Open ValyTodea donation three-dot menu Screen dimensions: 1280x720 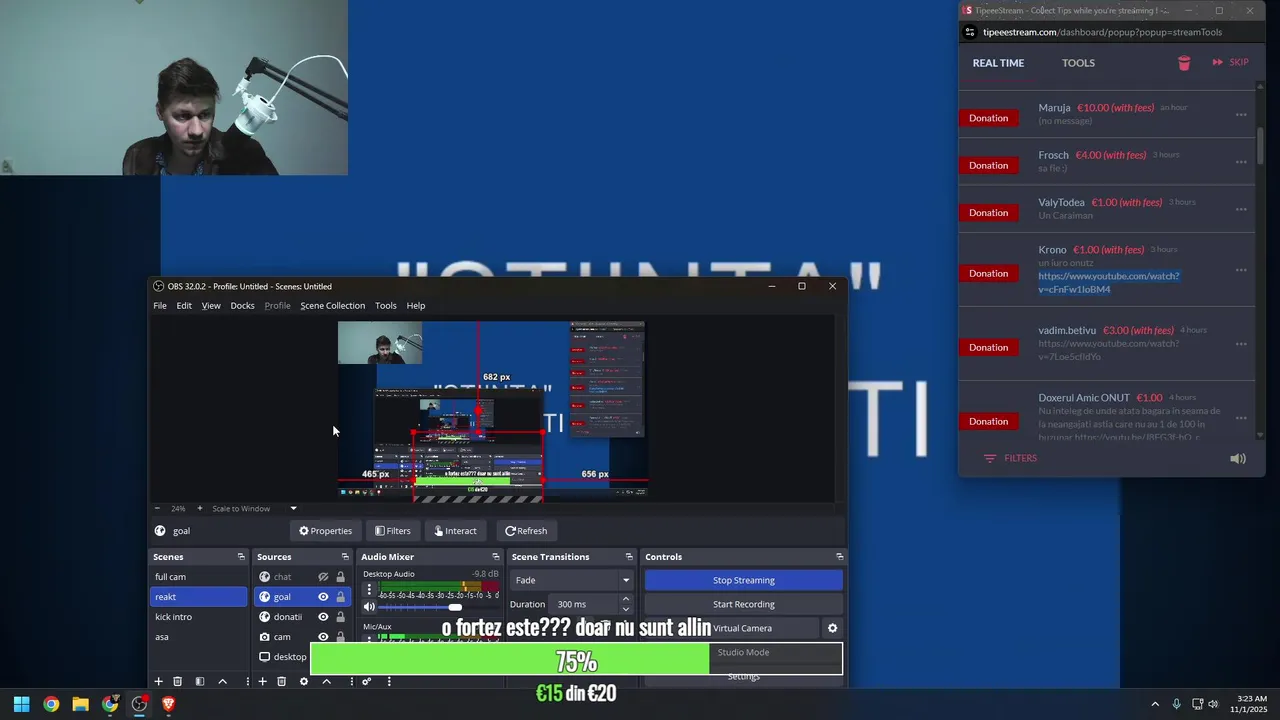pyautogui.click(x=1241, y=209)
